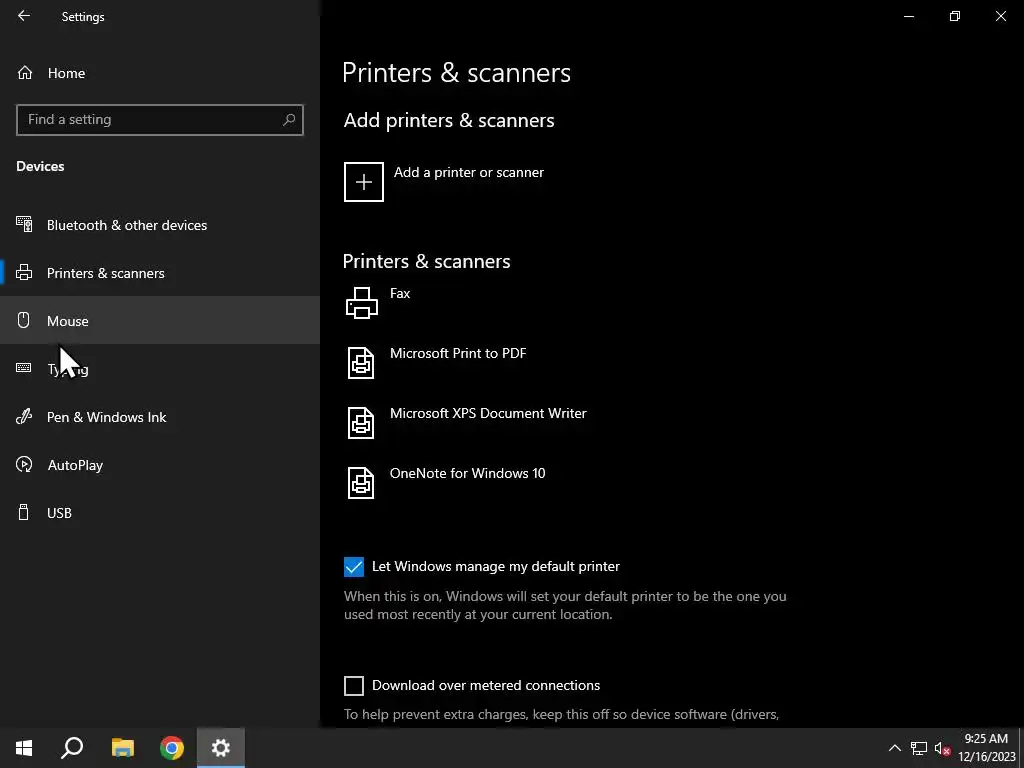Open the network icon in system tray
The width and height of the screenshot is (1024, 768).
tap(919, 748)
